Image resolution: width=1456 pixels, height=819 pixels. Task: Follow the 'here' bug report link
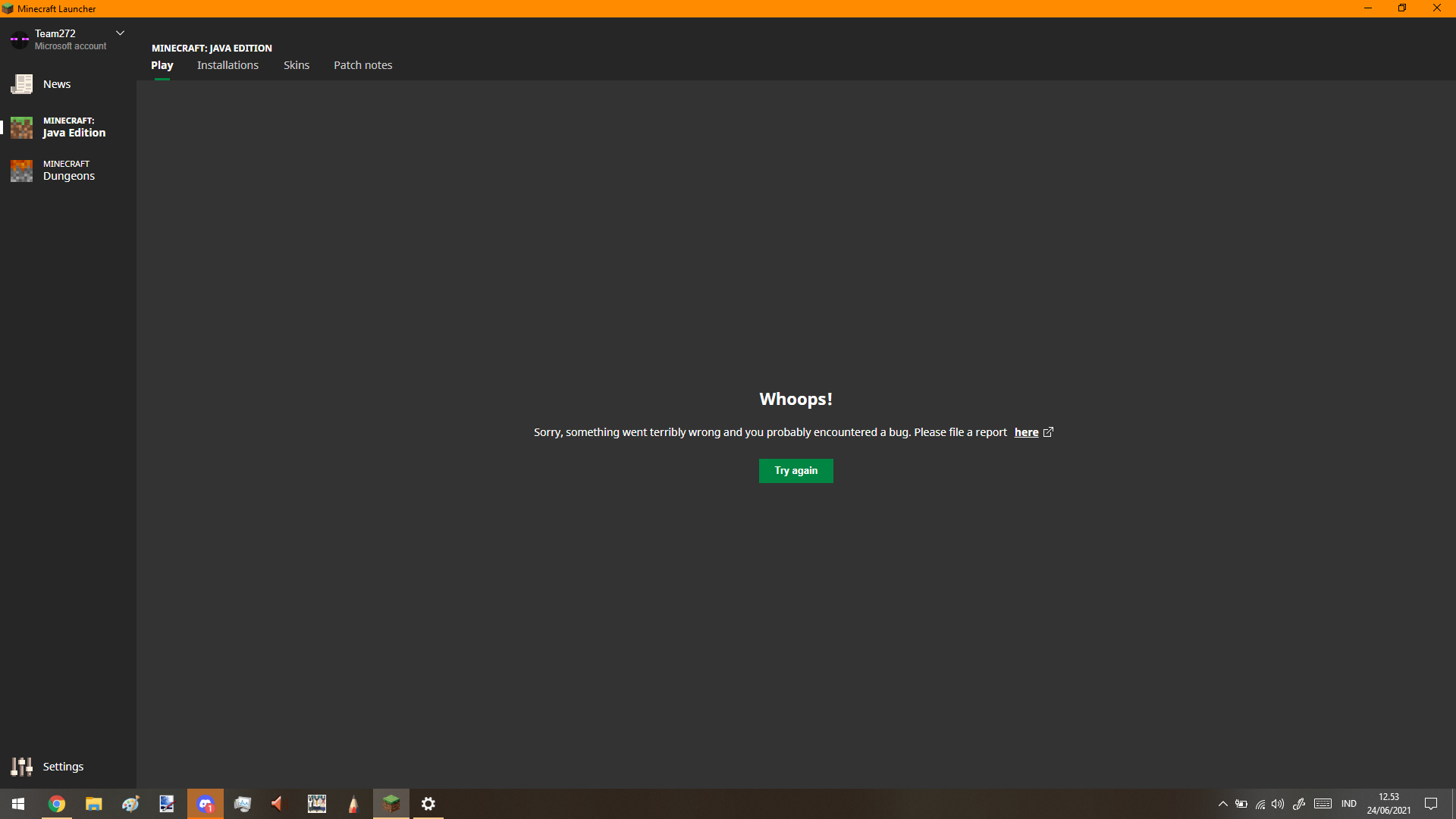click(x=1026, y=432)
